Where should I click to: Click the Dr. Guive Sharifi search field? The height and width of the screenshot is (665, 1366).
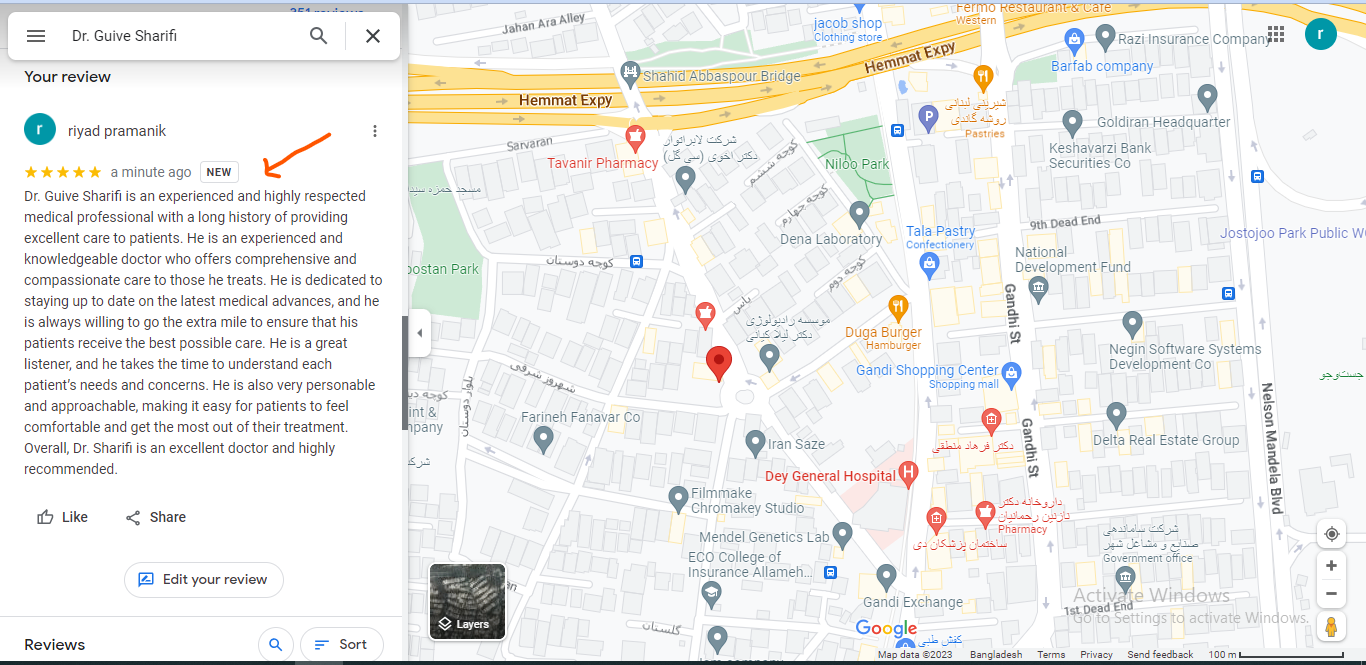click(180, 36)
